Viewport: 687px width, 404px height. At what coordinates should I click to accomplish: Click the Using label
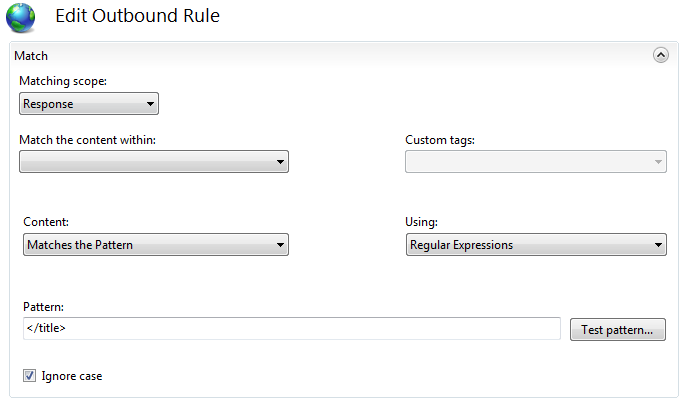(x=422, y=222)
